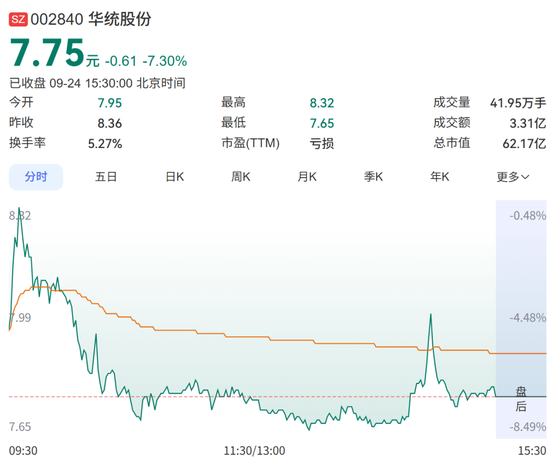The height and width of the screenshot is (464, 550).
Task: Click the percent change -7.30%
Action: 165,61
